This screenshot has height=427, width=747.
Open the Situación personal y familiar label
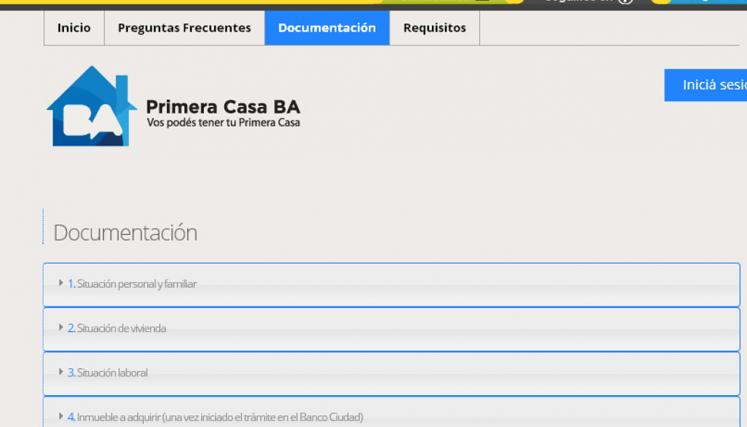(137, 284)
